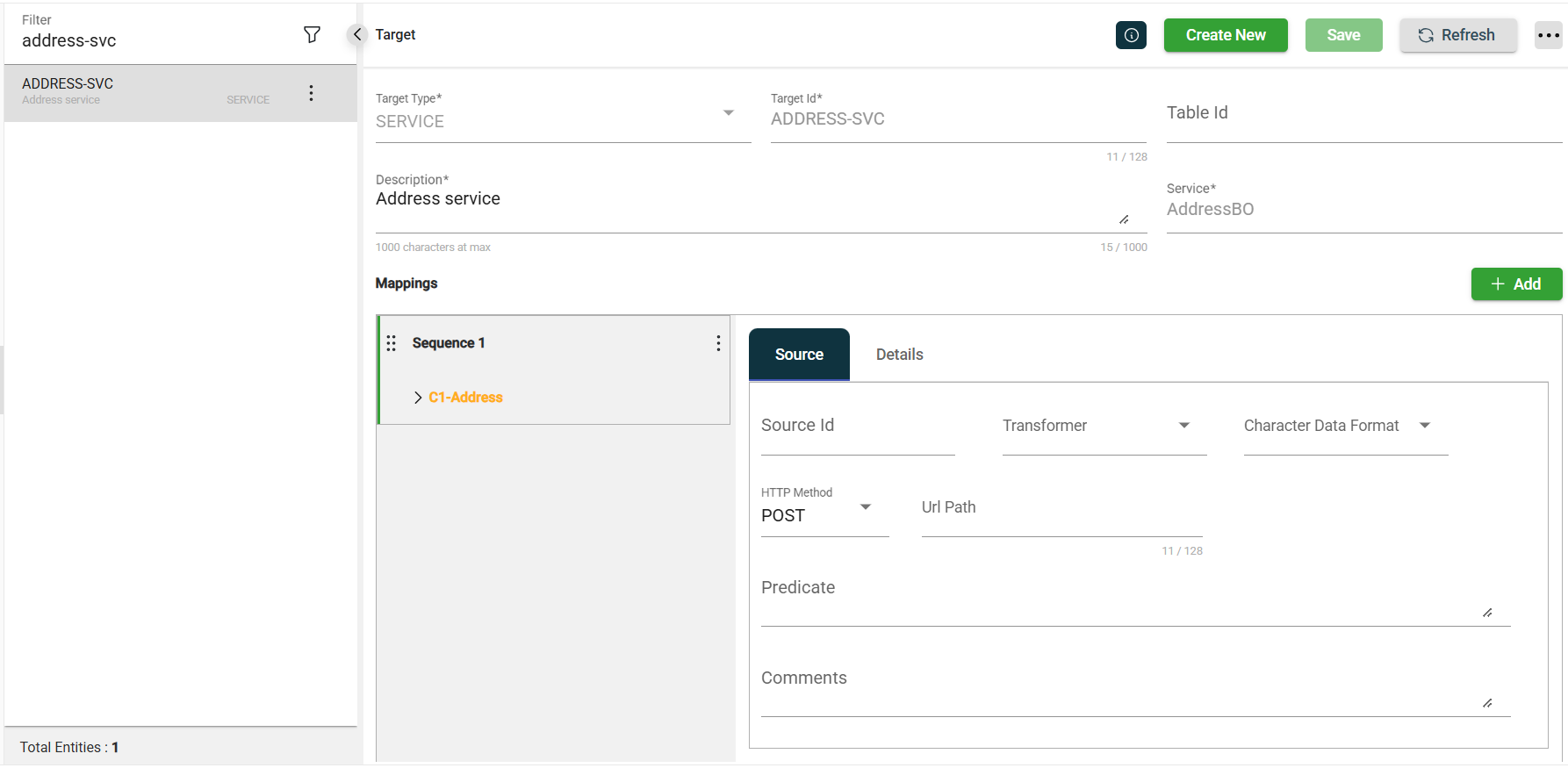Open the Target Type dropdown
This screenshot has height=768, width=1568.
coord(728,113)
